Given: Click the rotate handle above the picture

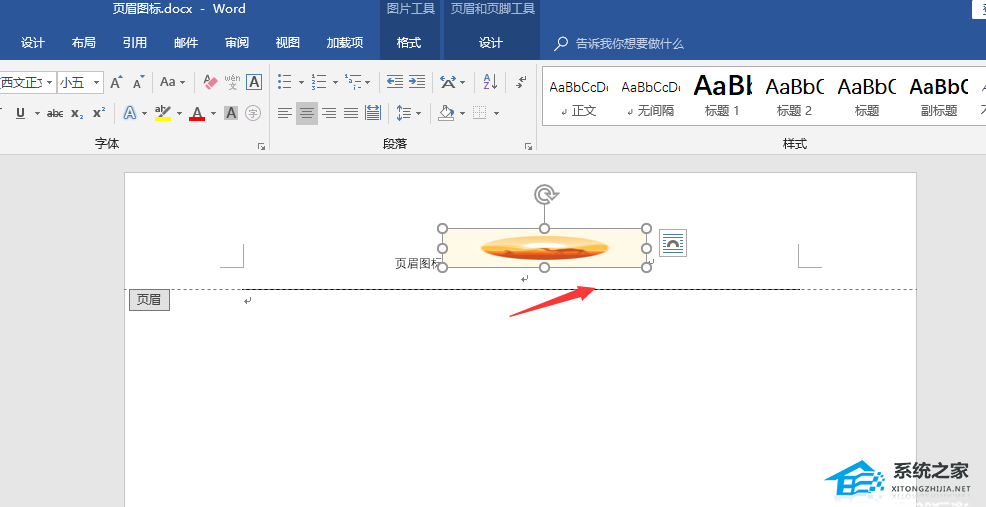Looking at the screenshot, I should coord(545,195).
